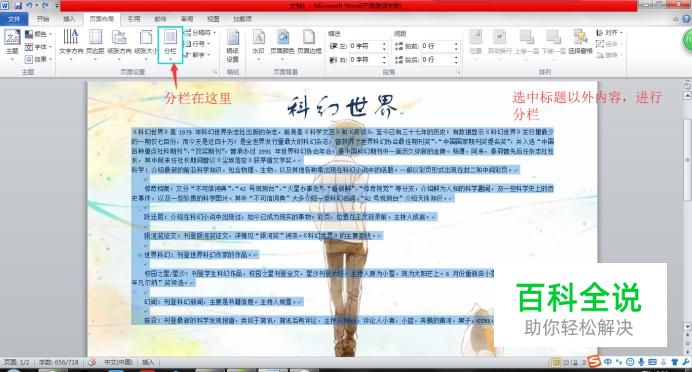
Task: Click the 页面: 1/2 page indicator in status bar
Action: tap(17, 362)
